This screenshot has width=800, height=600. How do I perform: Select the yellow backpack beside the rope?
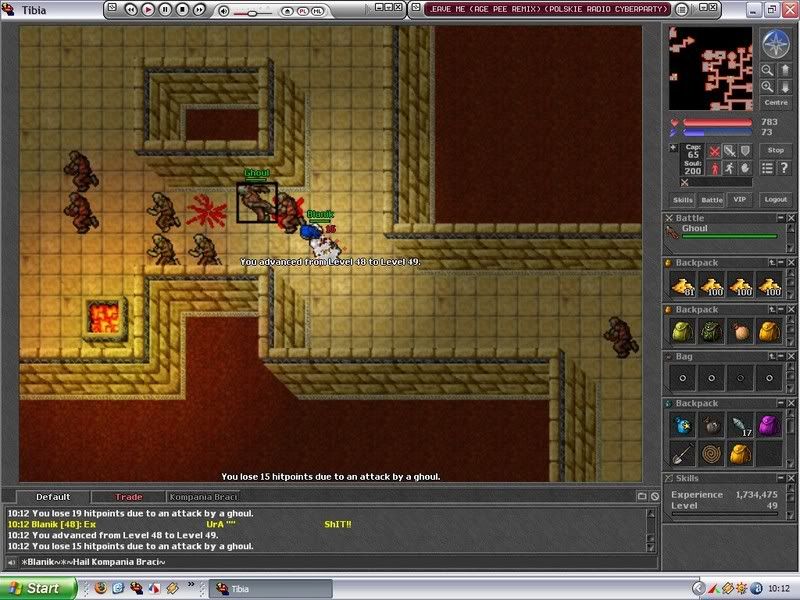click(x=740, y=454)
